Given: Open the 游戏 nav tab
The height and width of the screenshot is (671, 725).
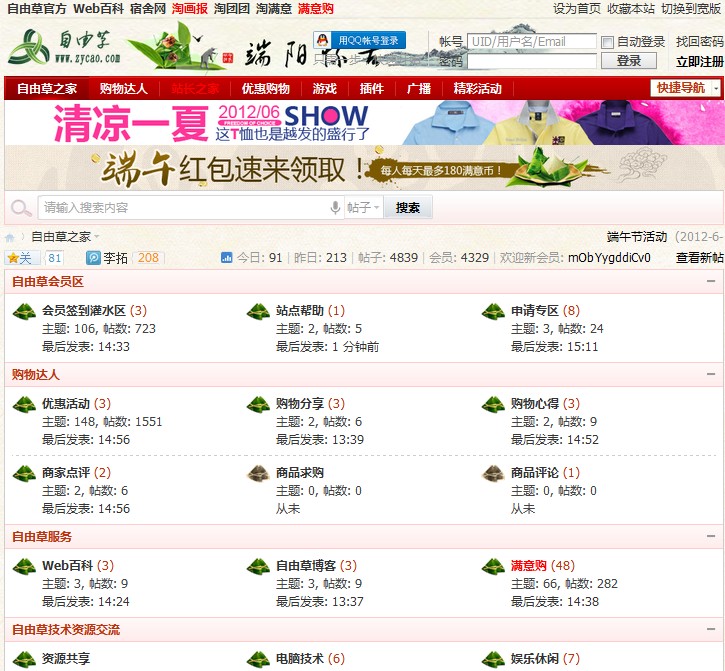Looking at the screenshot, I should [325, 88].
